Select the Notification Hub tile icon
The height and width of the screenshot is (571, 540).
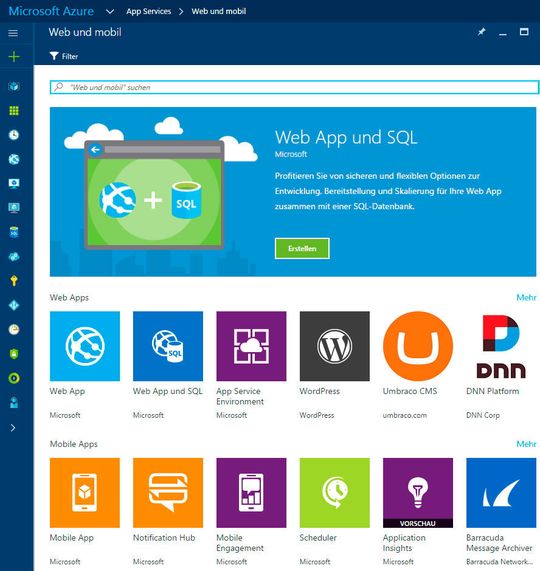click(168, 493)
